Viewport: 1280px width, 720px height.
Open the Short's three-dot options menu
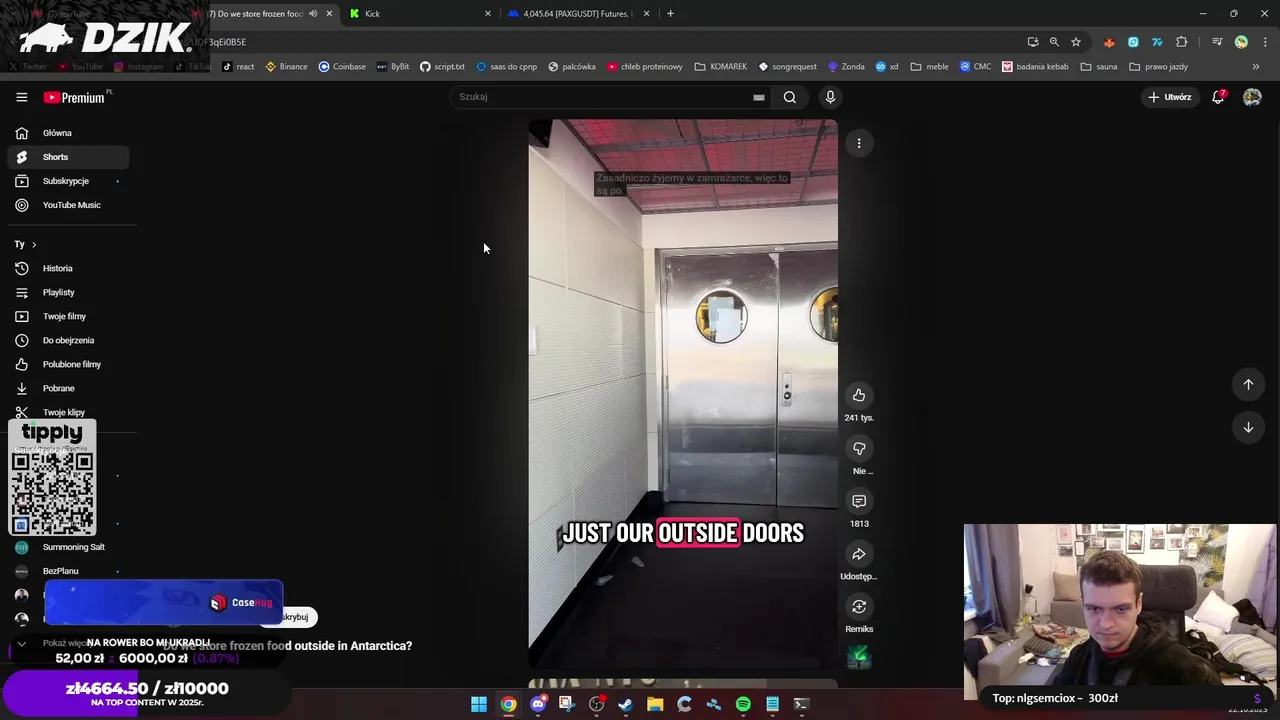tap(859, 143)
